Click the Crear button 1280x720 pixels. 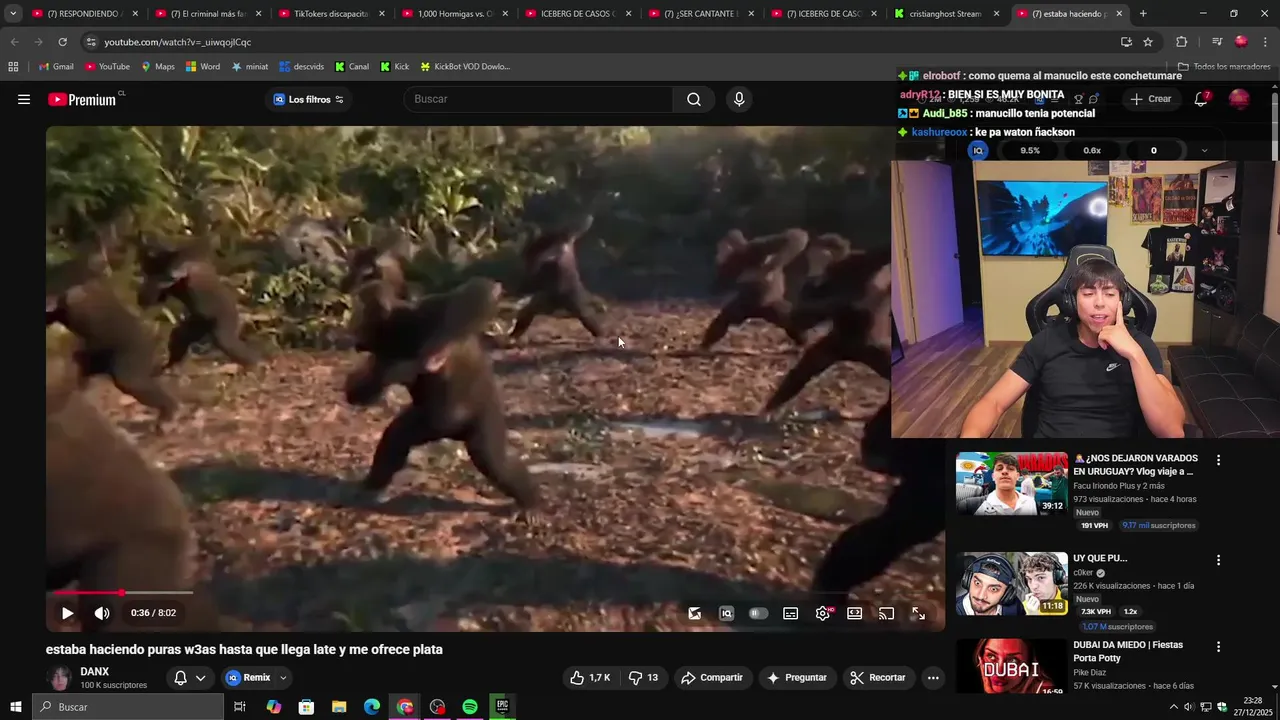[x=1150, y=99]
